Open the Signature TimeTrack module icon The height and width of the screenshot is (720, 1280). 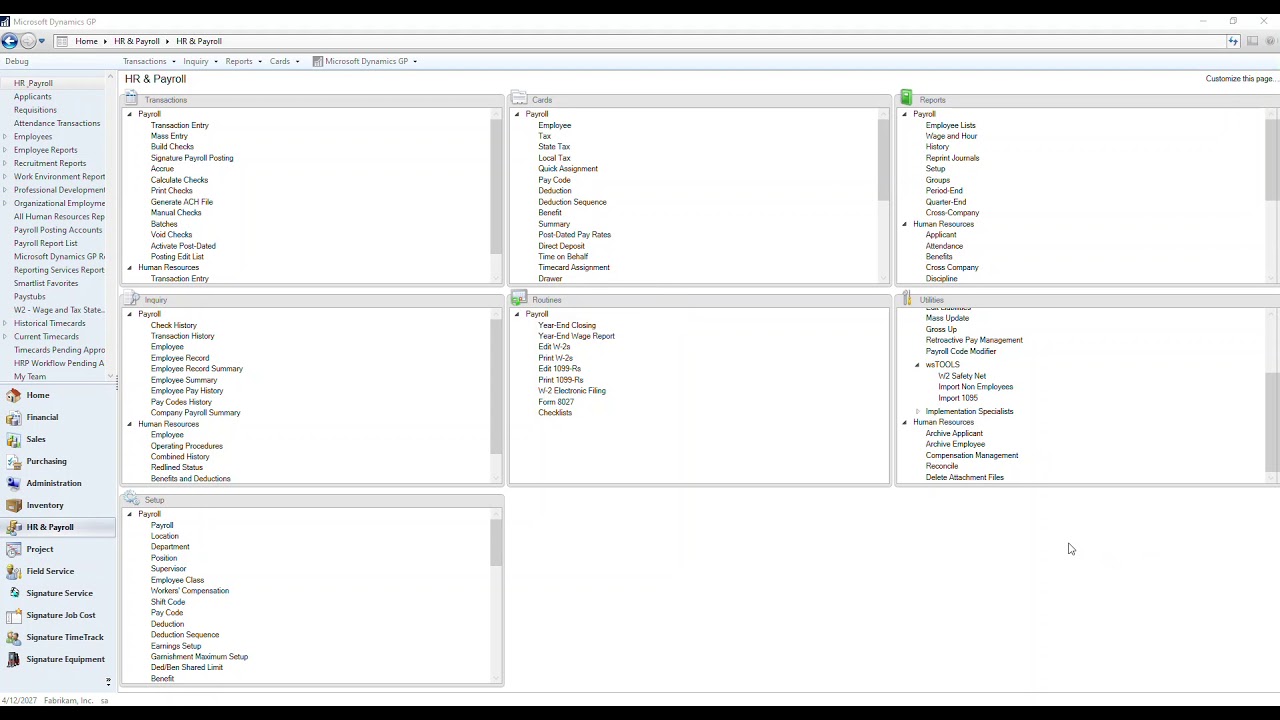(x=13, y=637)
